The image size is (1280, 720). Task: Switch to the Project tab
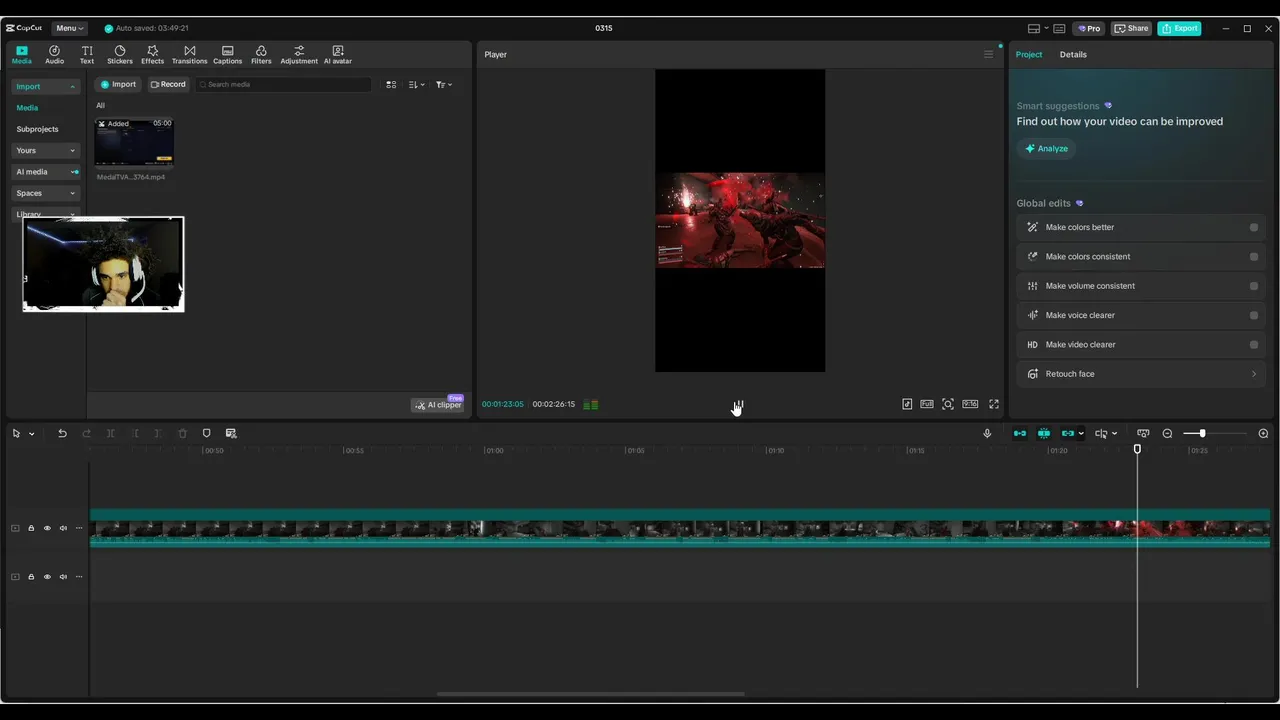(x=1029, y=54)
